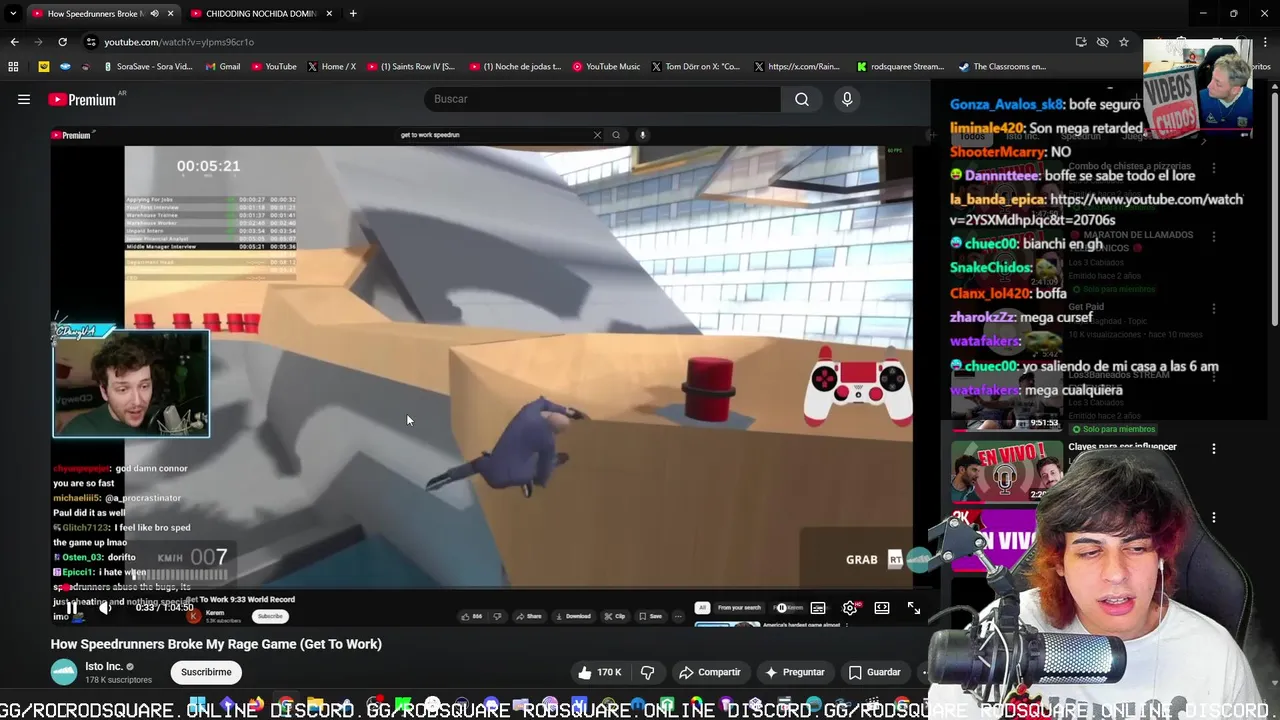Open the YouTube bookmark
Image resolution: width=1280 pixels, height=720 pixels.
pyautogui.click(x=274, y=67)
